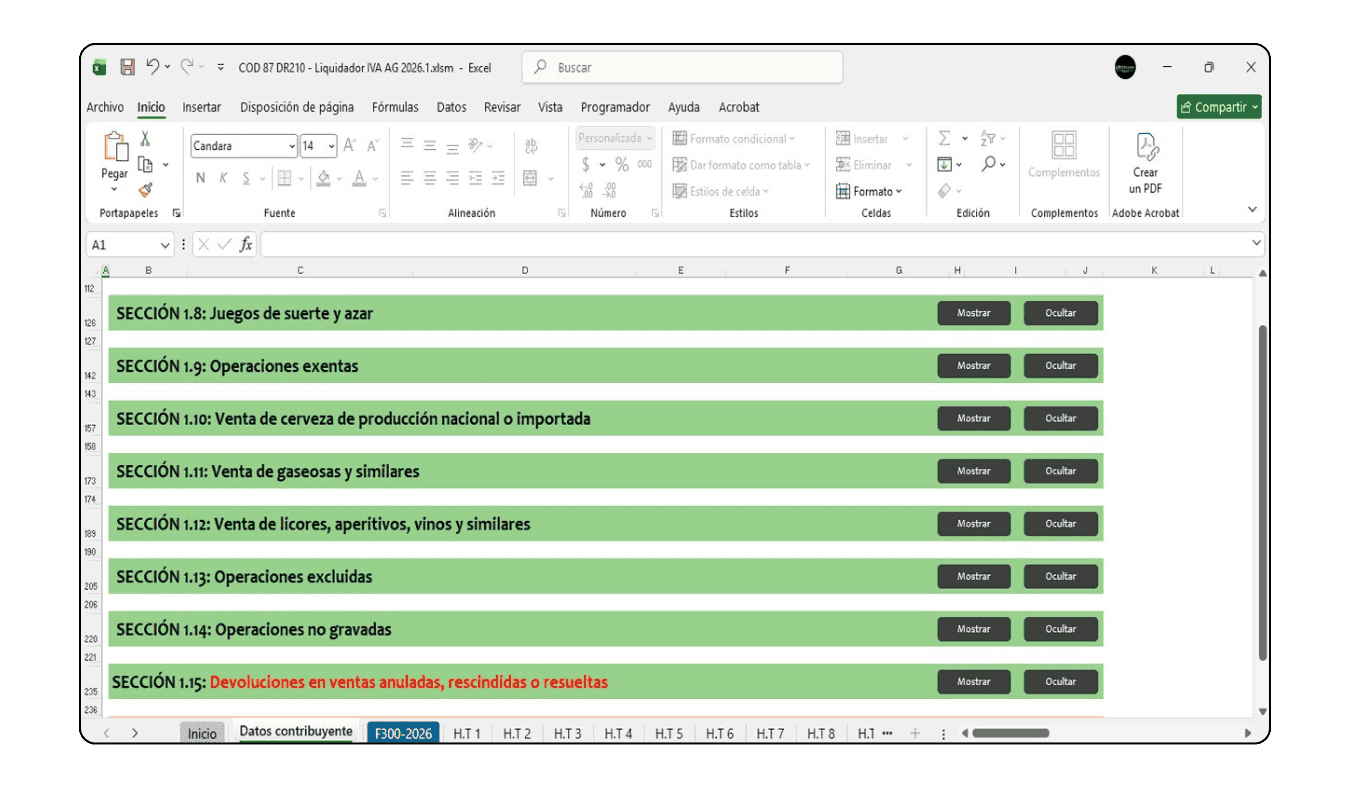Switch to the H.T 3 sheet tab
The height and width of the screenshot is (788, 1350).
coord(567,733)
